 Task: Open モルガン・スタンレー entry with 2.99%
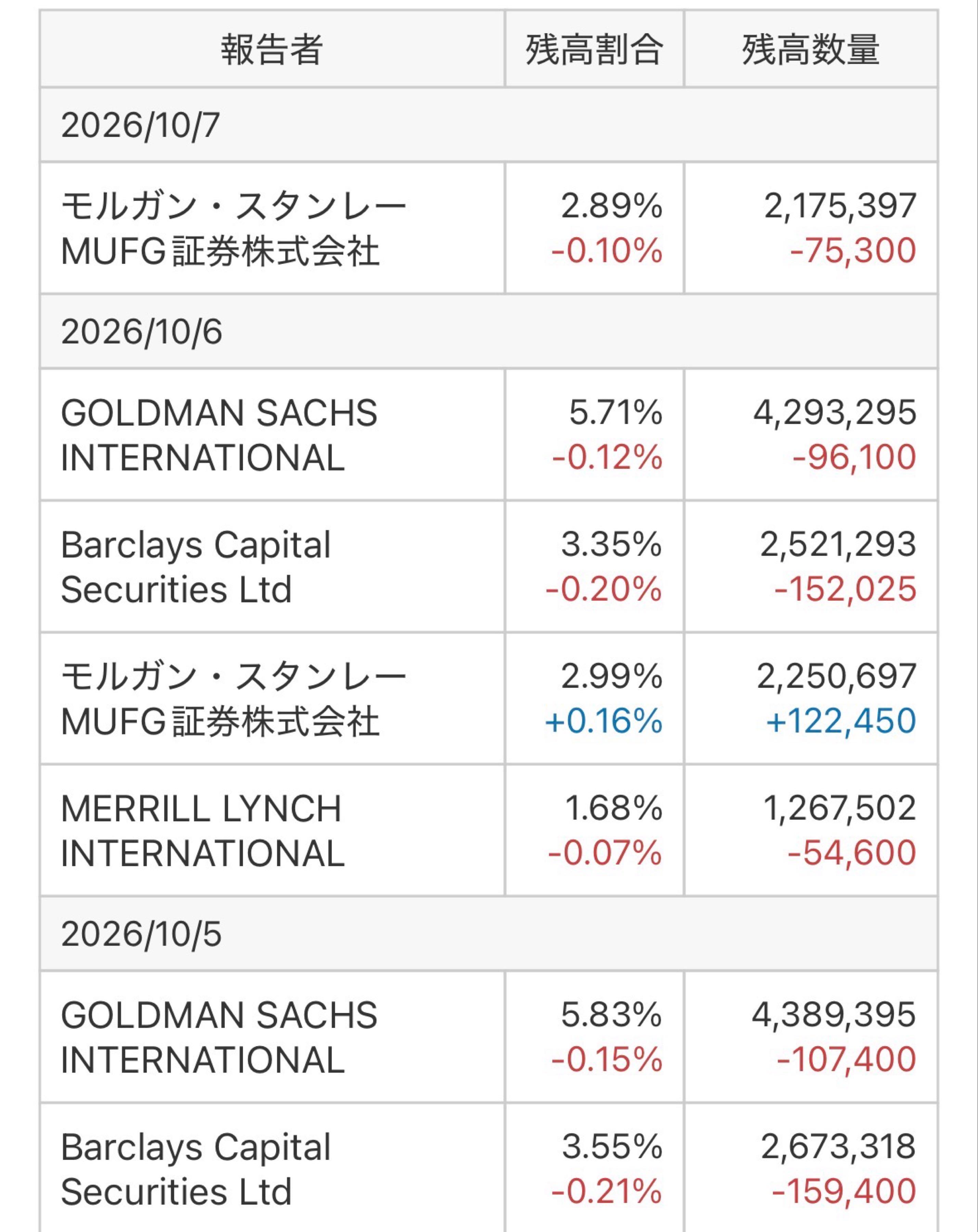click(272, 698)
